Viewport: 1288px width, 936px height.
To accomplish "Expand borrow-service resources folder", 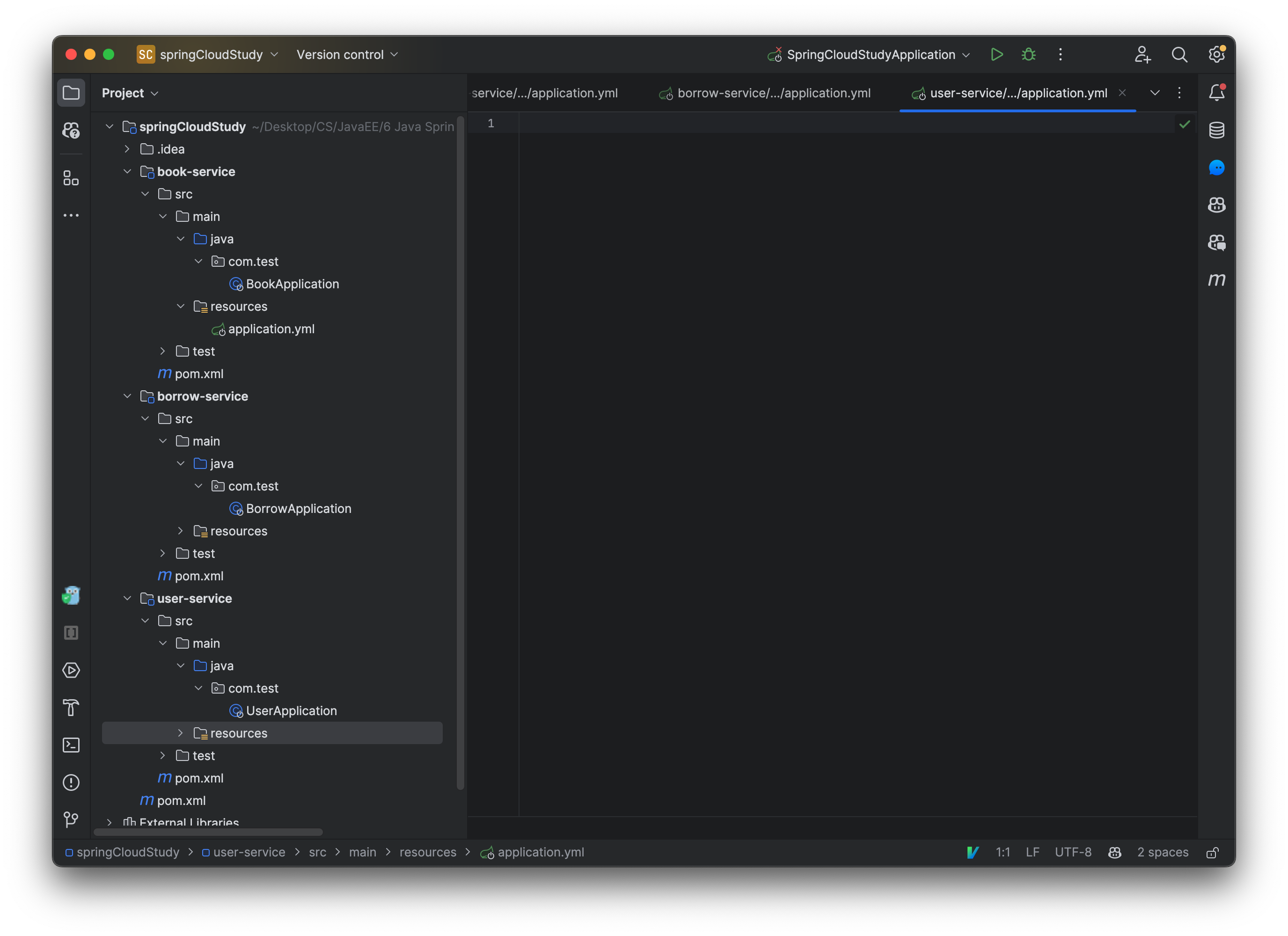I will click(181, 530).
